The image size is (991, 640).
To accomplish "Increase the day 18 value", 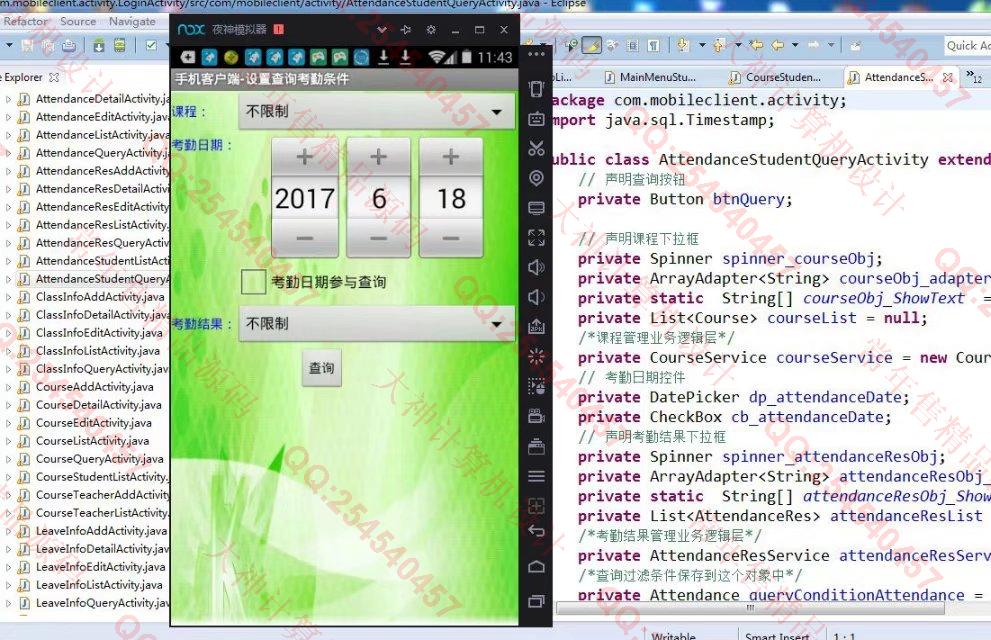I will [451, 157].
